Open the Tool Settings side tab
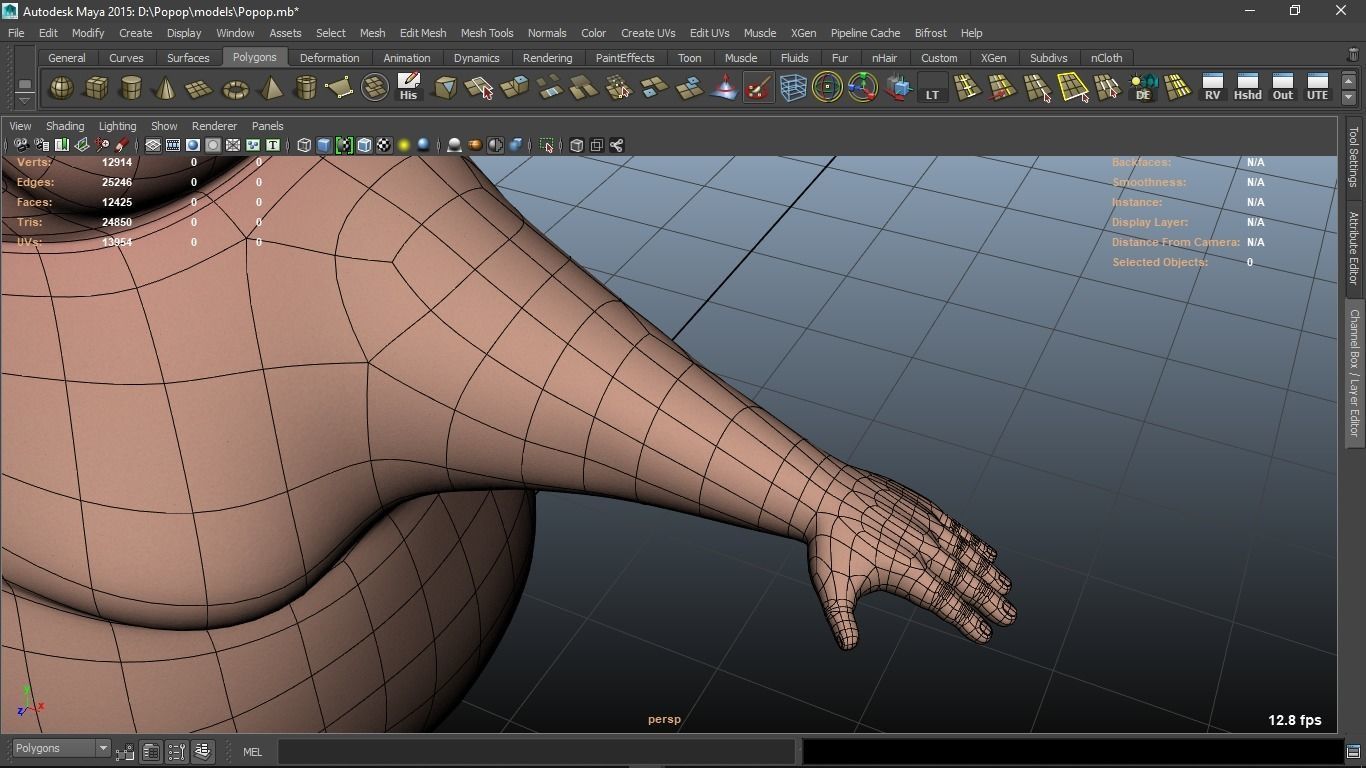Image resolution: width=1366 pixels, height=768 pixels. (x=1354, y=156)
